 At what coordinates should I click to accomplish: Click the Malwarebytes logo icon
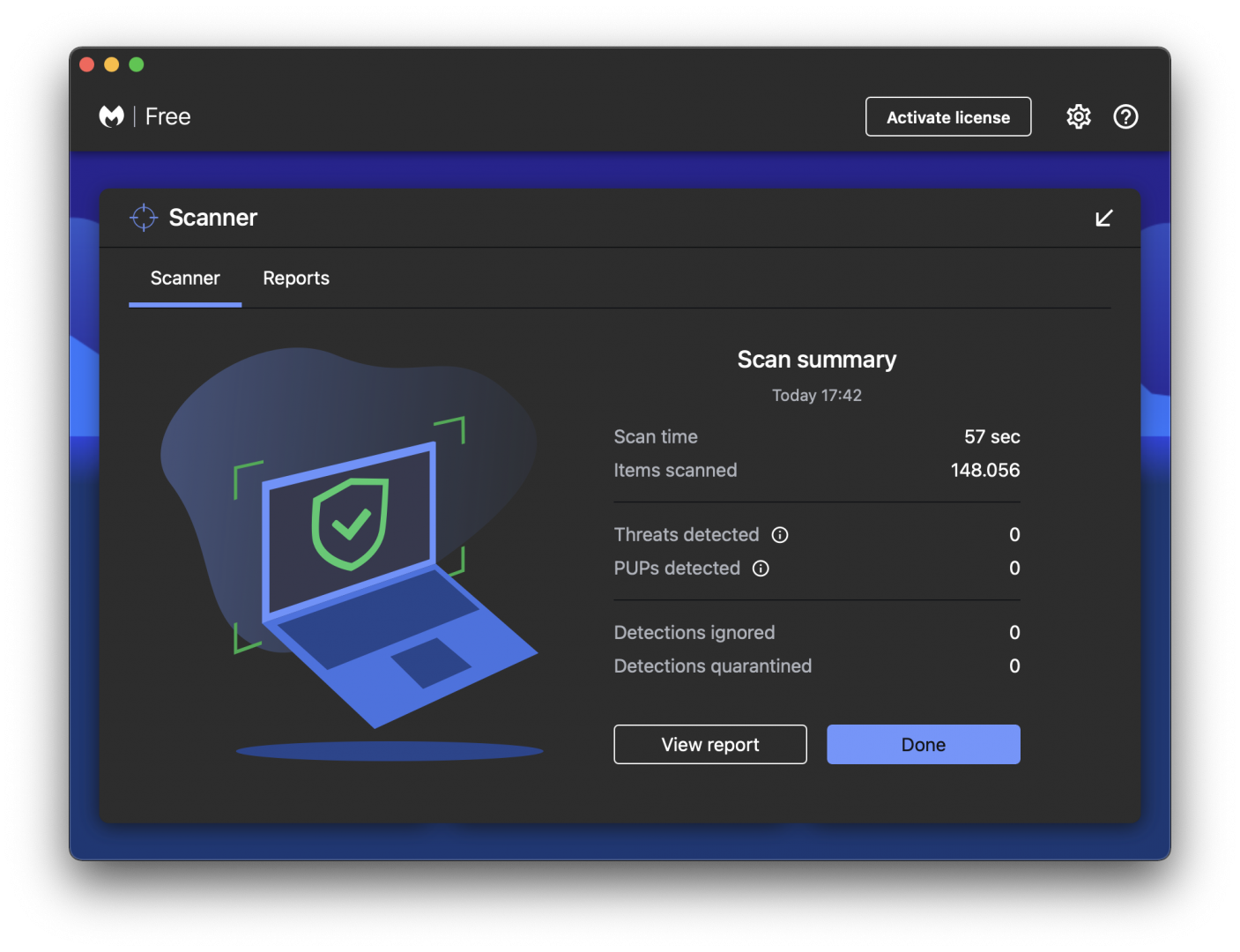(x=112, y=116)
